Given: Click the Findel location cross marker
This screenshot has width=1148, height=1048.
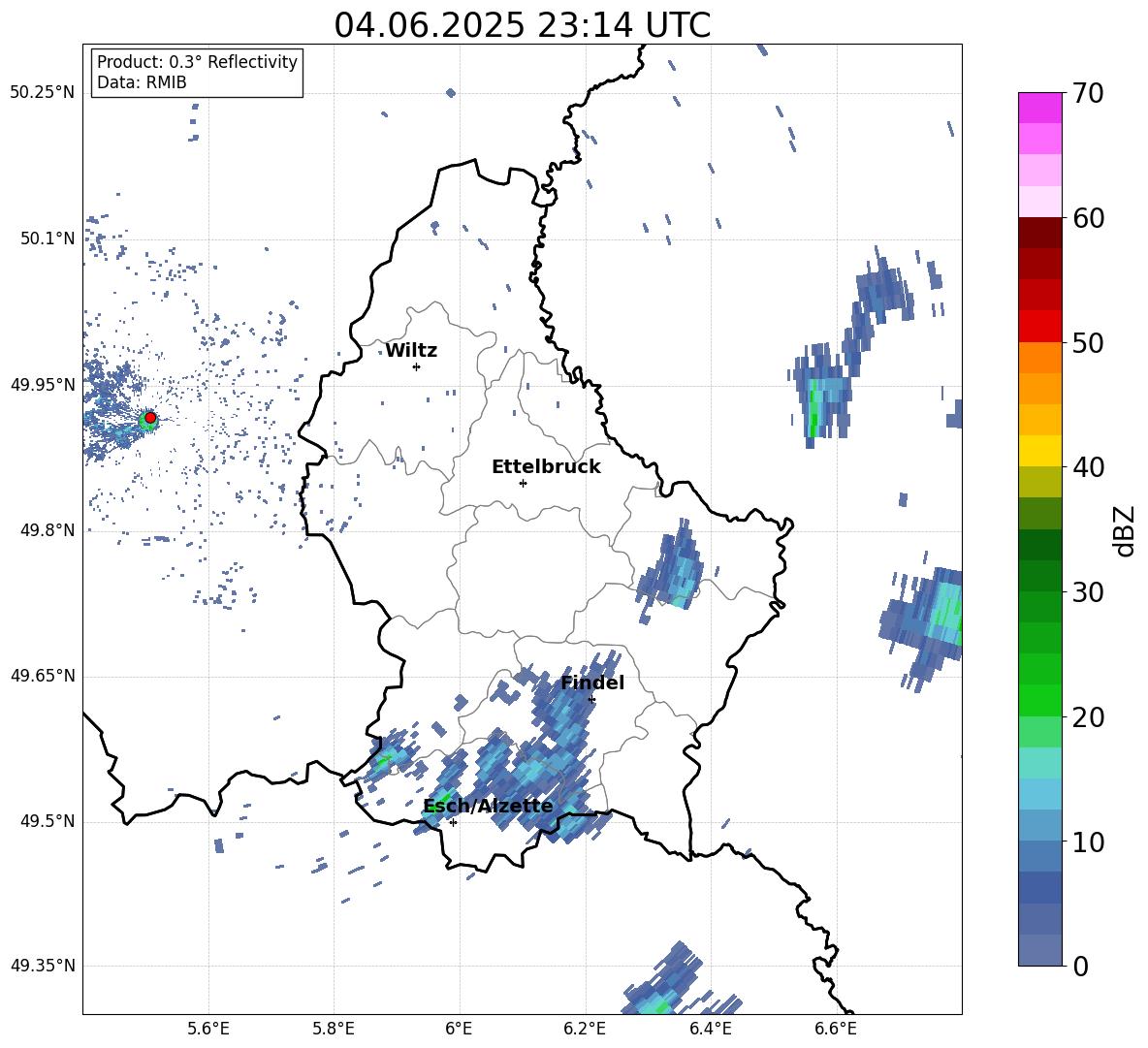Looking at the screenshot, I should point(591,700).
